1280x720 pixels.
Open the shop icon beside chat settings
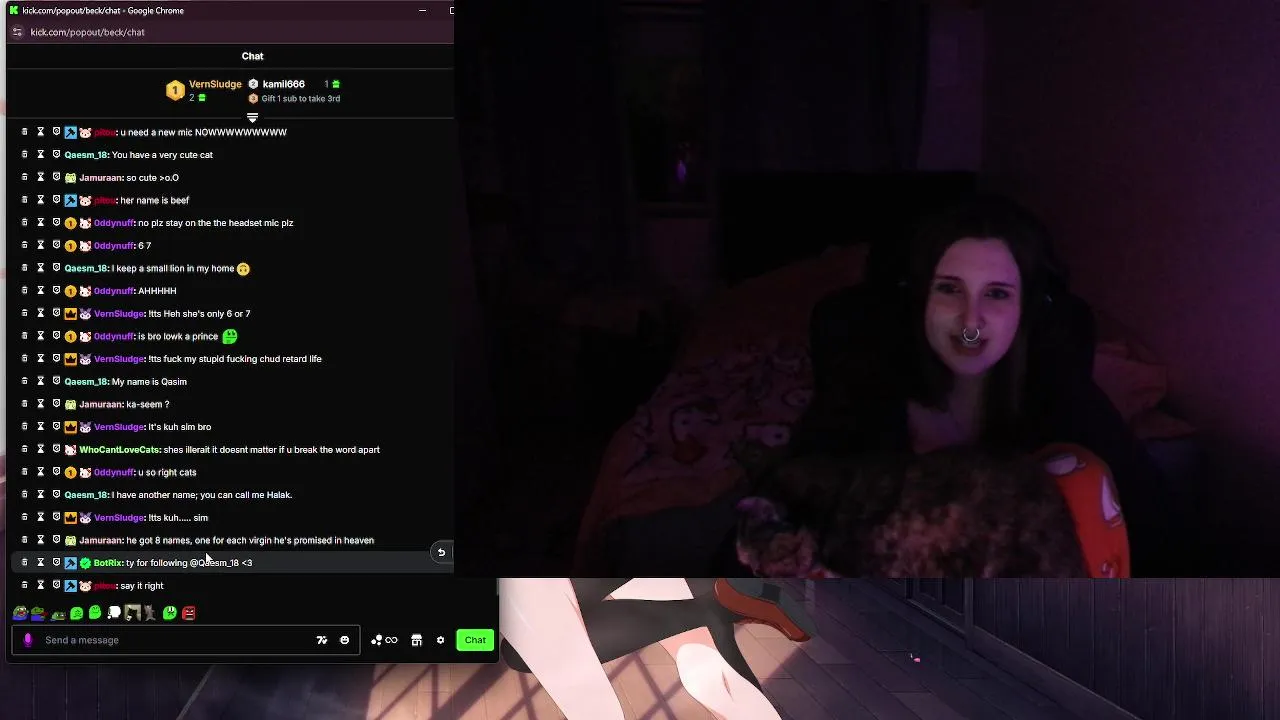pos(417,640)
